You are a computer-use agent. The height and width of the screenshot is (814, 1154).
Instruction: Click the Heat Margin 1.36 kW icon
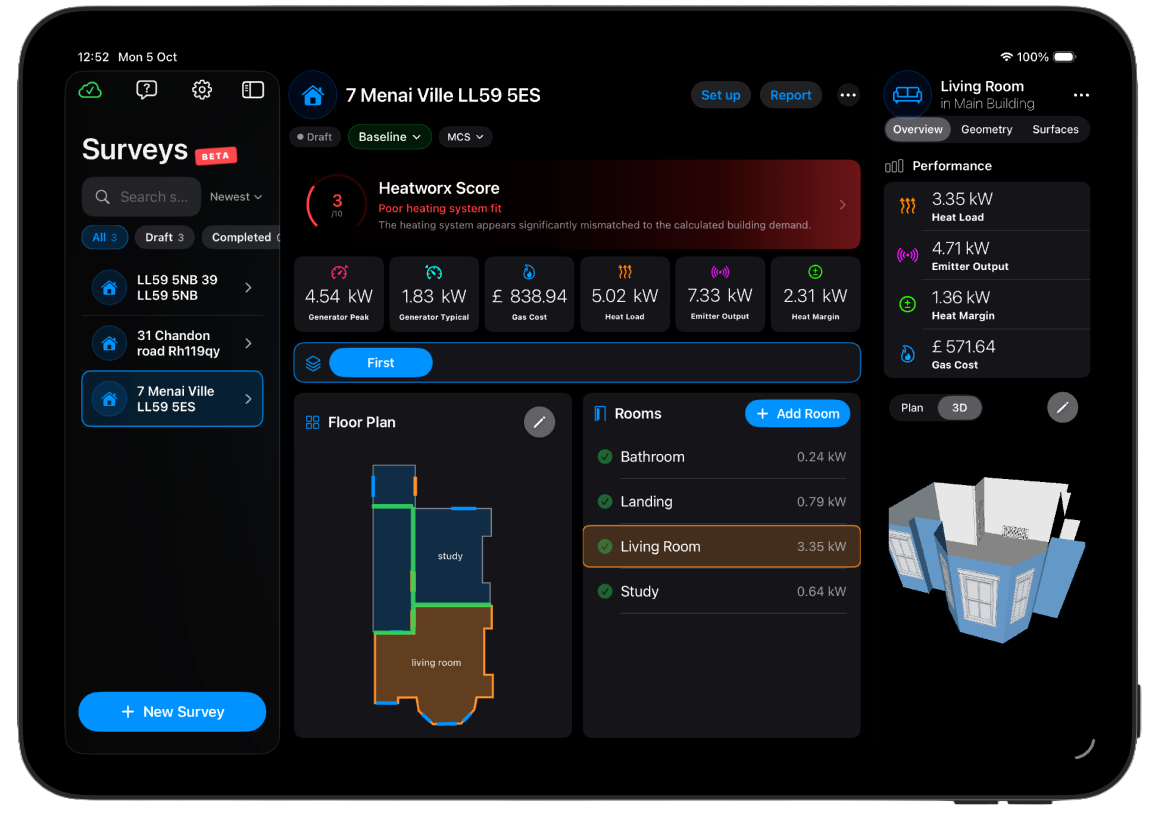[907, 304]
